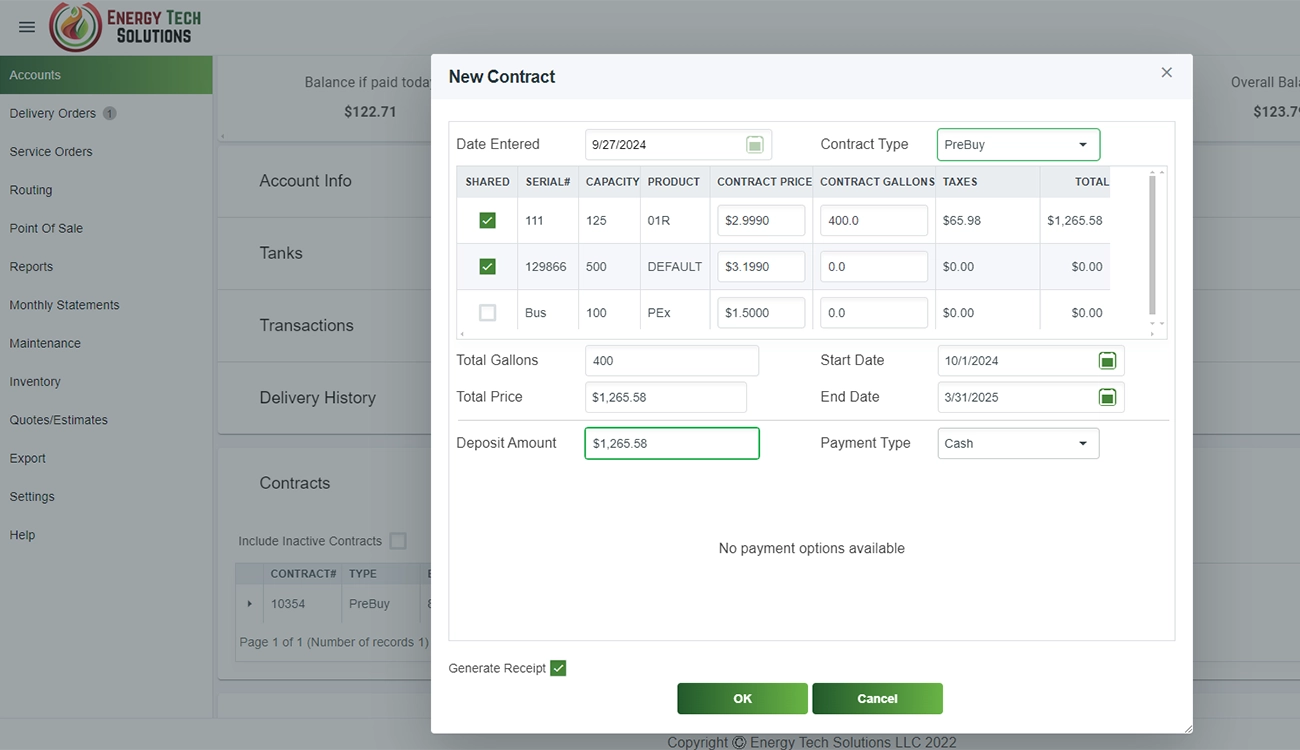
Task: Click the Deposit Amount input field
Action: pos(671,444)
